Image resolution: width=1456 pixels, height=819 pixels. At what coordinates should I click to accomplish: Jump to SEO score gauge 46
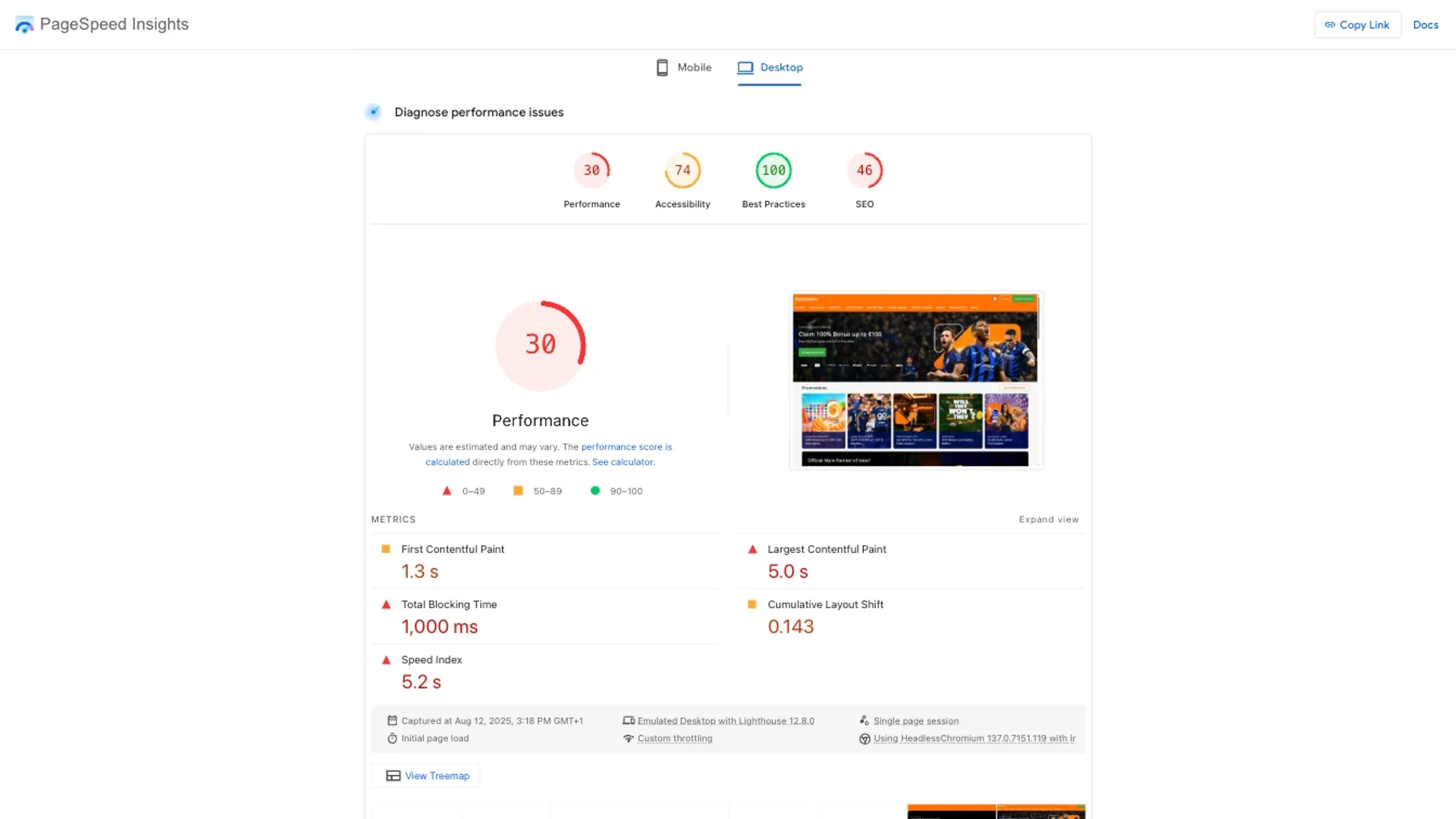tap(864, 181)
